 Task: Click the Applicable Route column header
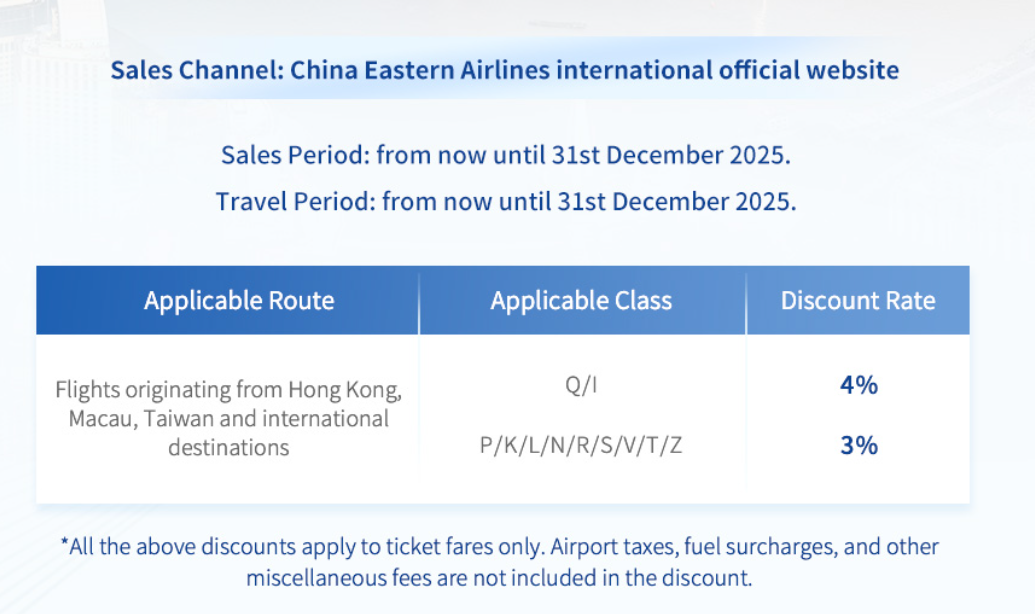click(239, 300)
